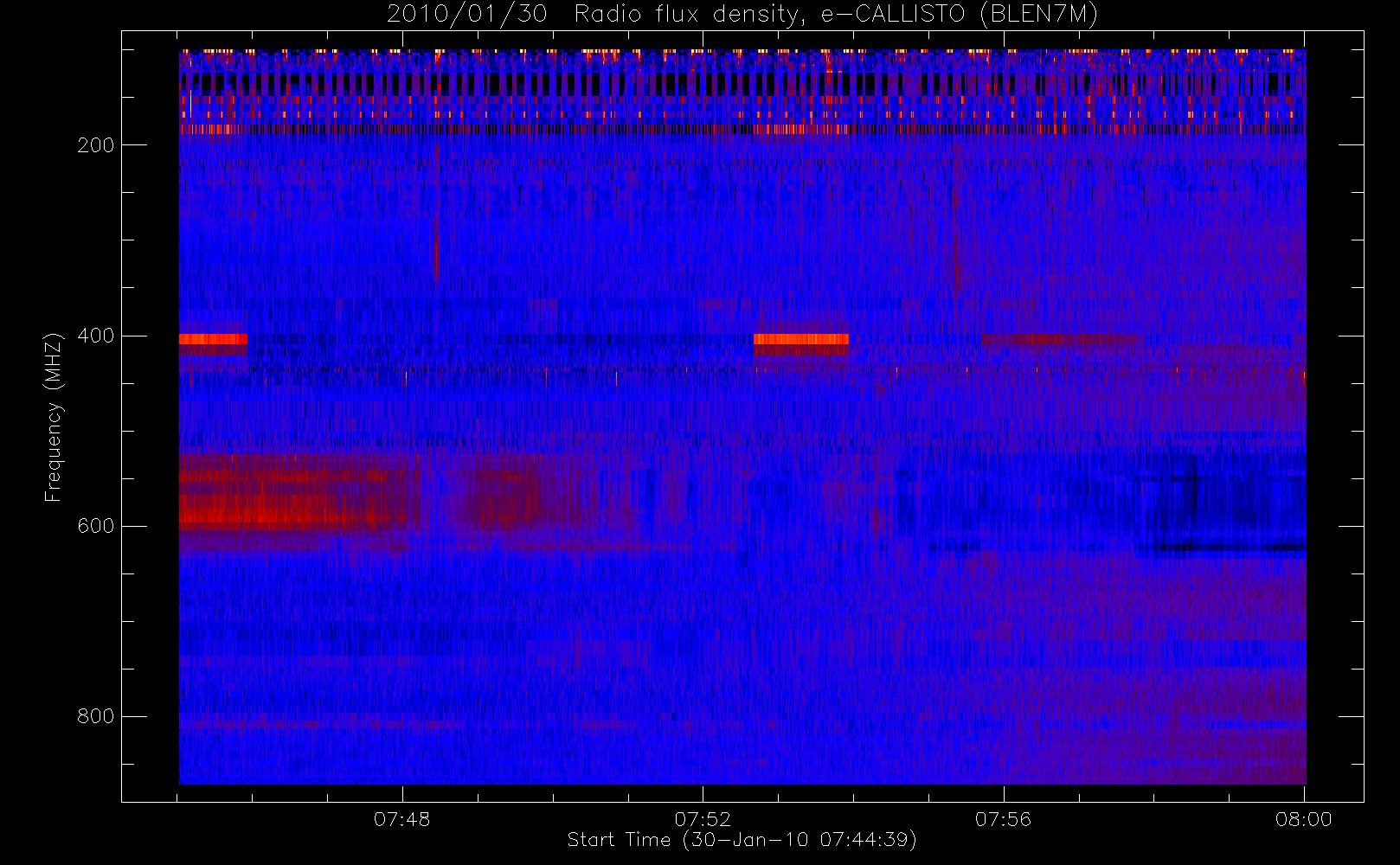Select the 08:00 time axis label
Screen dimensions: 1400x865
coord(1304,819)
